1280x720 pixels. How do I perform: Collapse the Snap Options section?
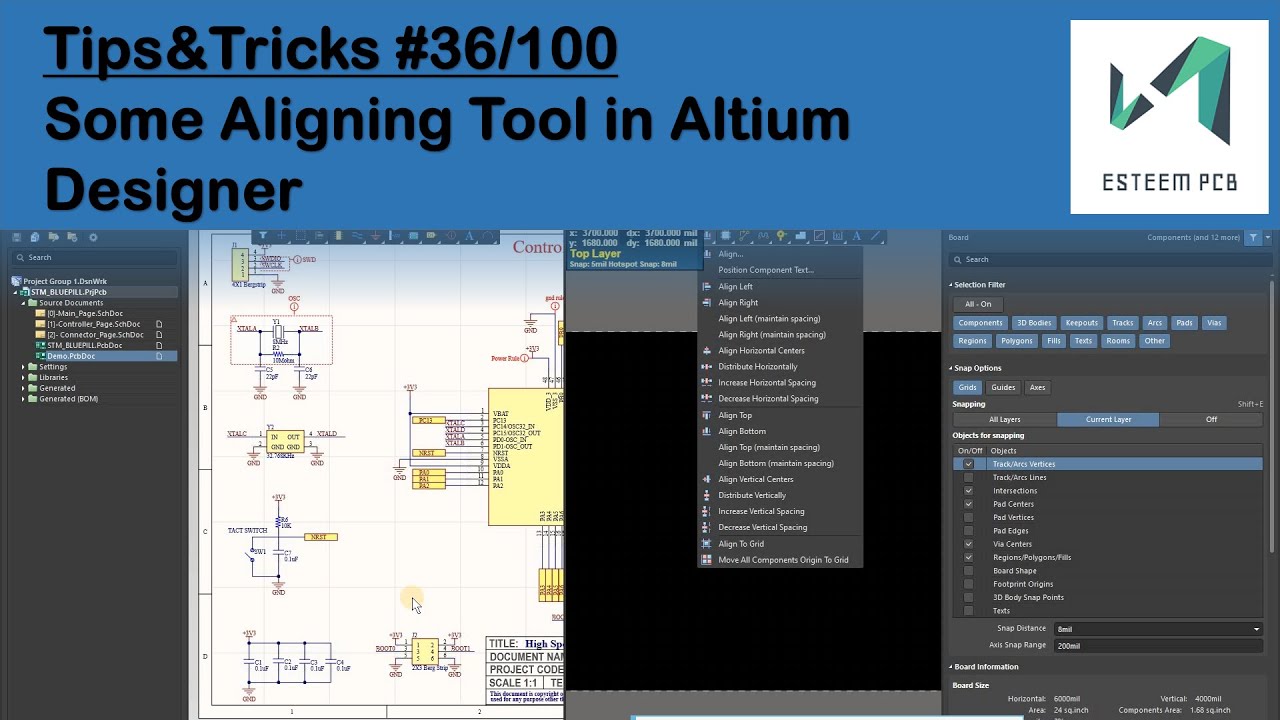[x=951, y=368]
